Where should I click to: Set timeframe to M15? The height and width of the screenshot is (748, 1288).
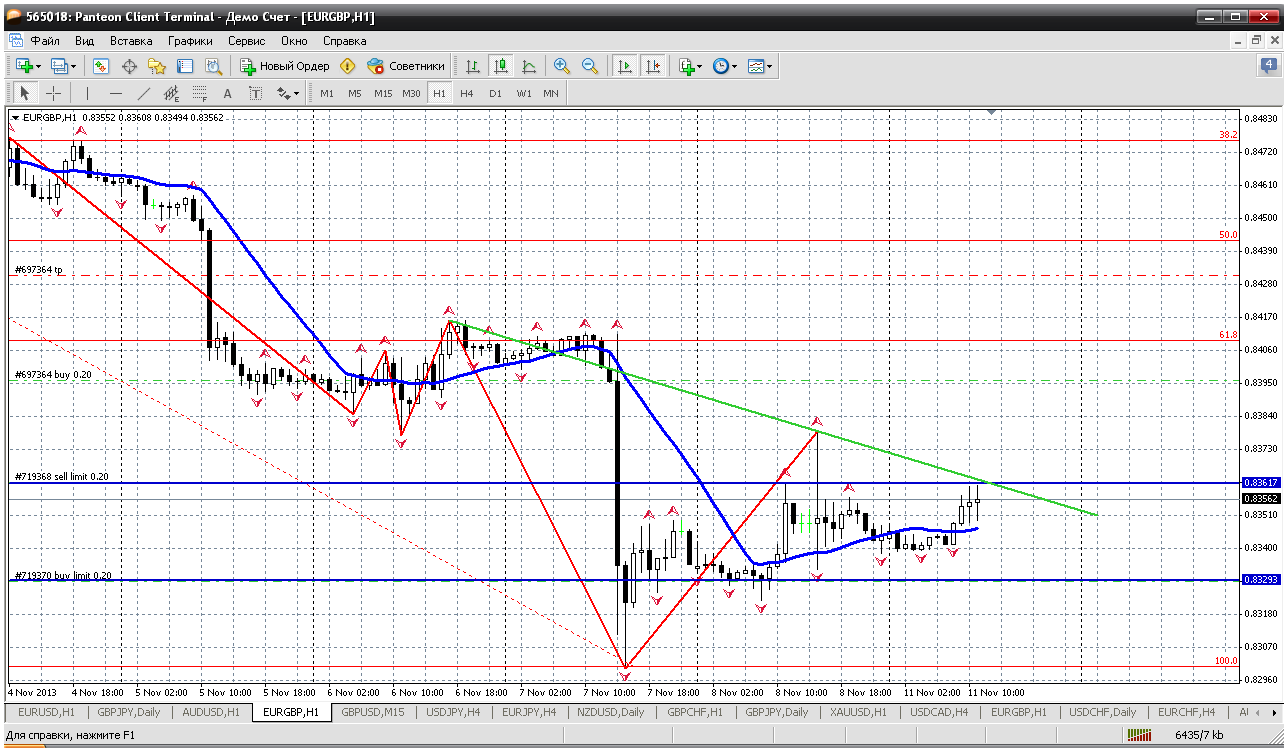point(383,93)
